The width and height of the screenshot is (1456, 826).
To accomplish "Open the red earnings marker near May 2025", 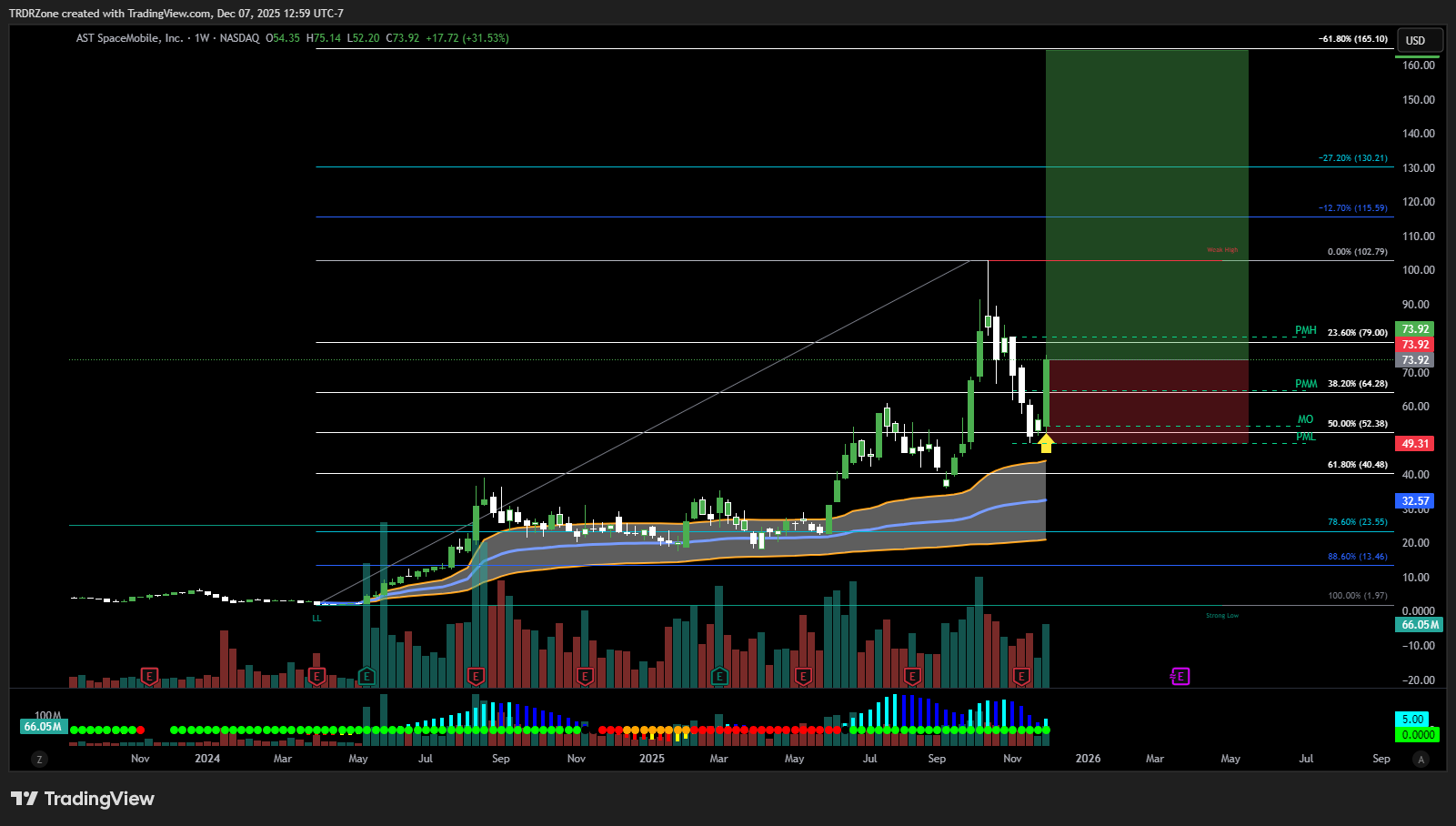I will [803, 676].
